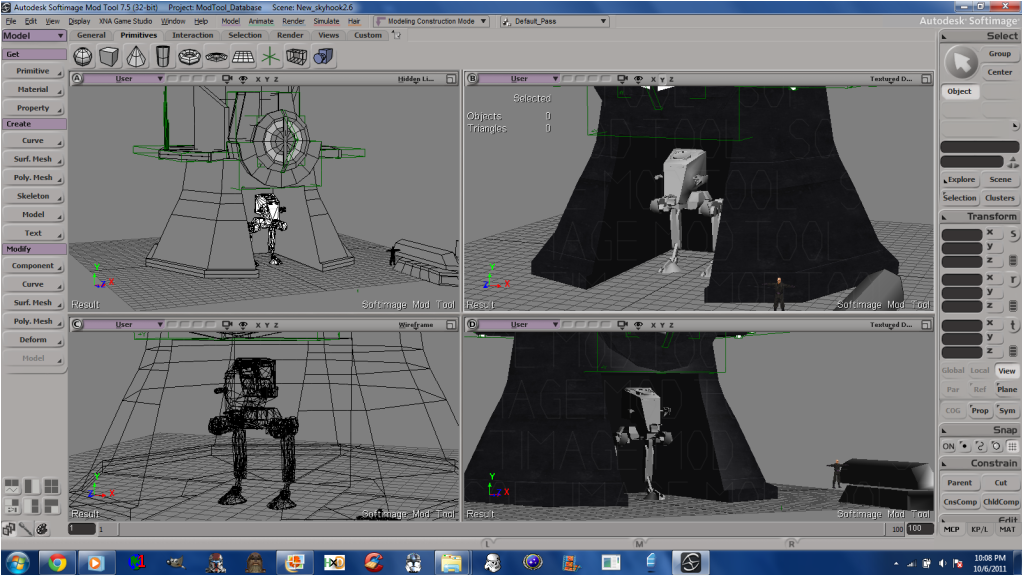Open the Softimage app in the taskbar
Image resolution: width=1023 pixels, height=576 pixels.
(690, 562)
